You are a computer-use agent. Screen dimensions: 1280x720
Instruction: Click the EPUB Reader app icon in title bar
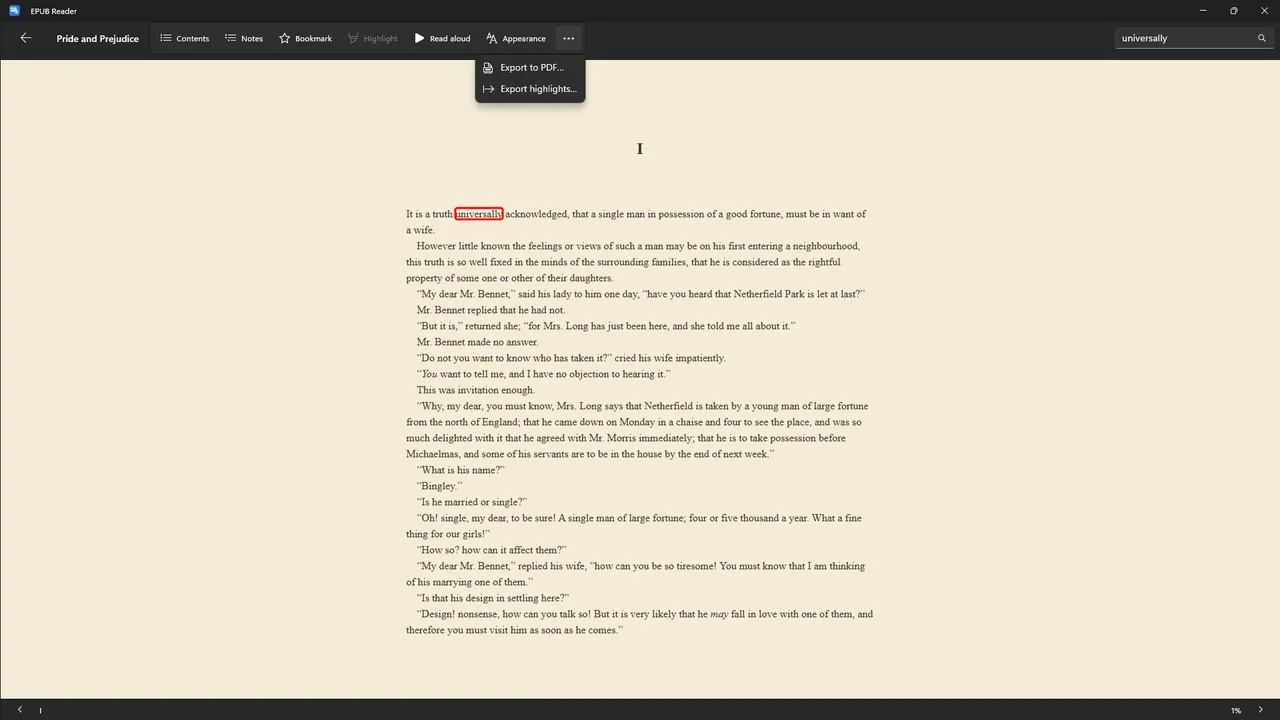point(15,11)
